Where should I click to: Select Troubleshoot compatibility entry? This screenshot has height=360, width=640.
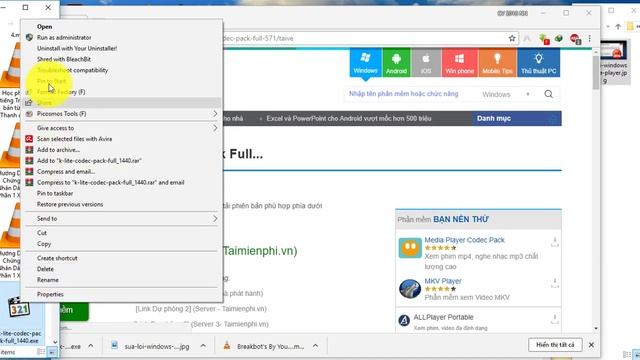pos(72,70)
